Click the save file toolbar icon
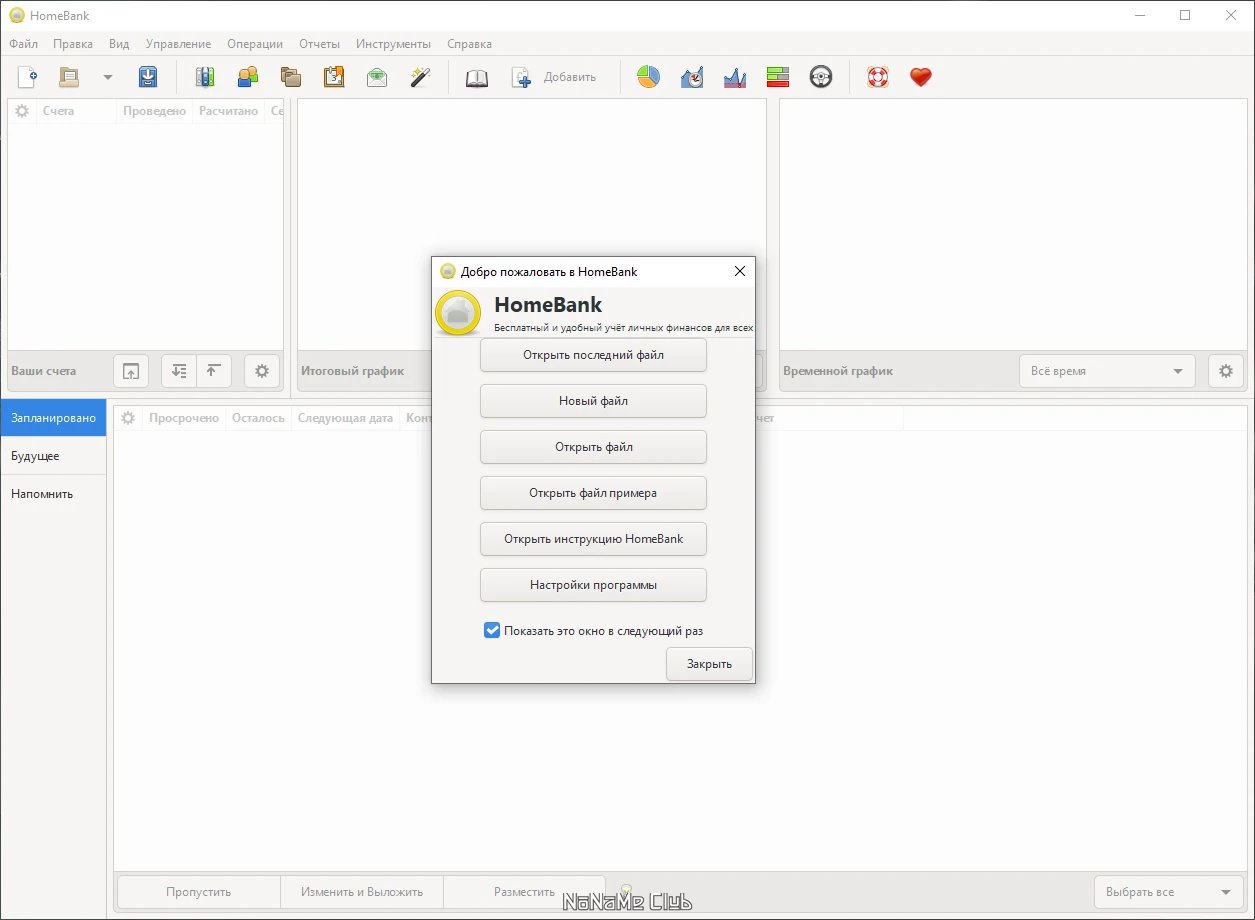Viewport: 1255px width, 920px height. point(148,77)
